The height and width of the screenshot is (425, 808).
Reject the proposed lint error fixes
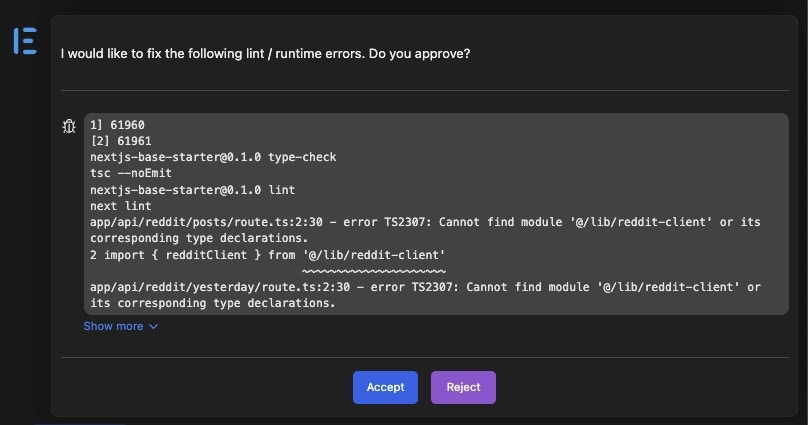coord(463,387)
